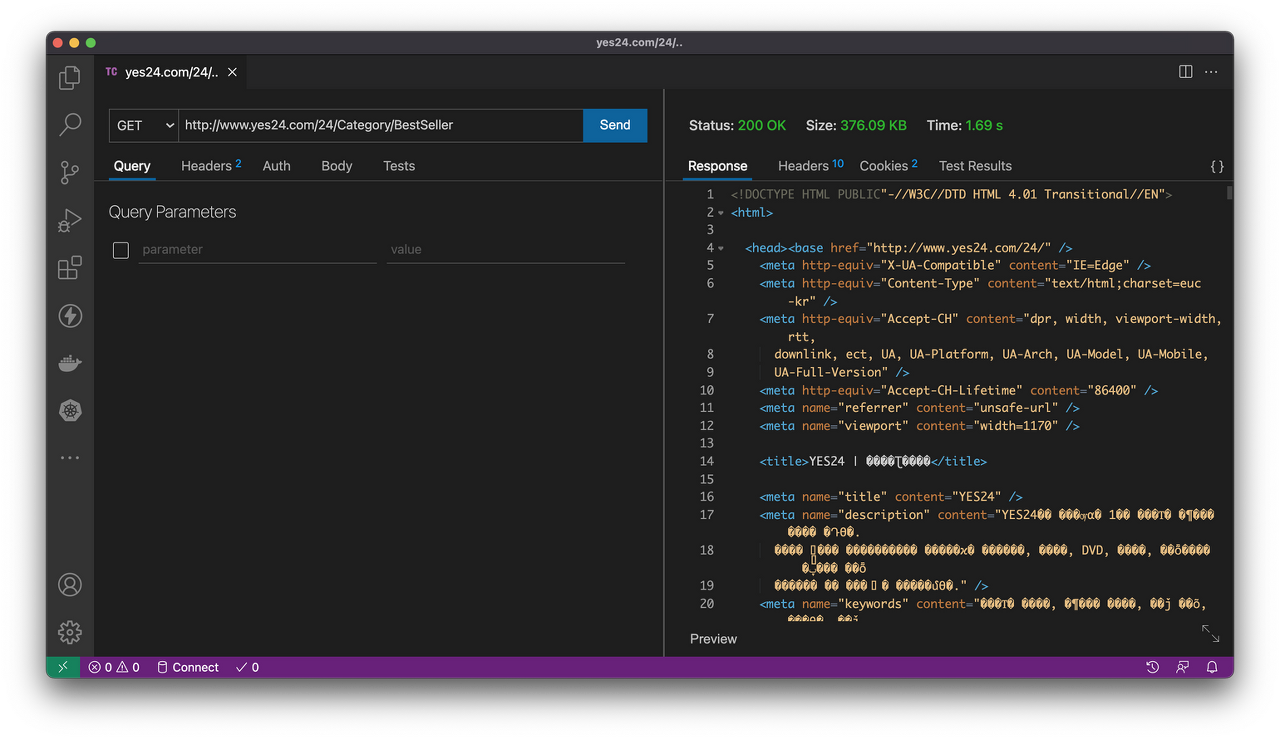Click the Connect database status item
The image size is (1280, 739).
pos(188,667)
